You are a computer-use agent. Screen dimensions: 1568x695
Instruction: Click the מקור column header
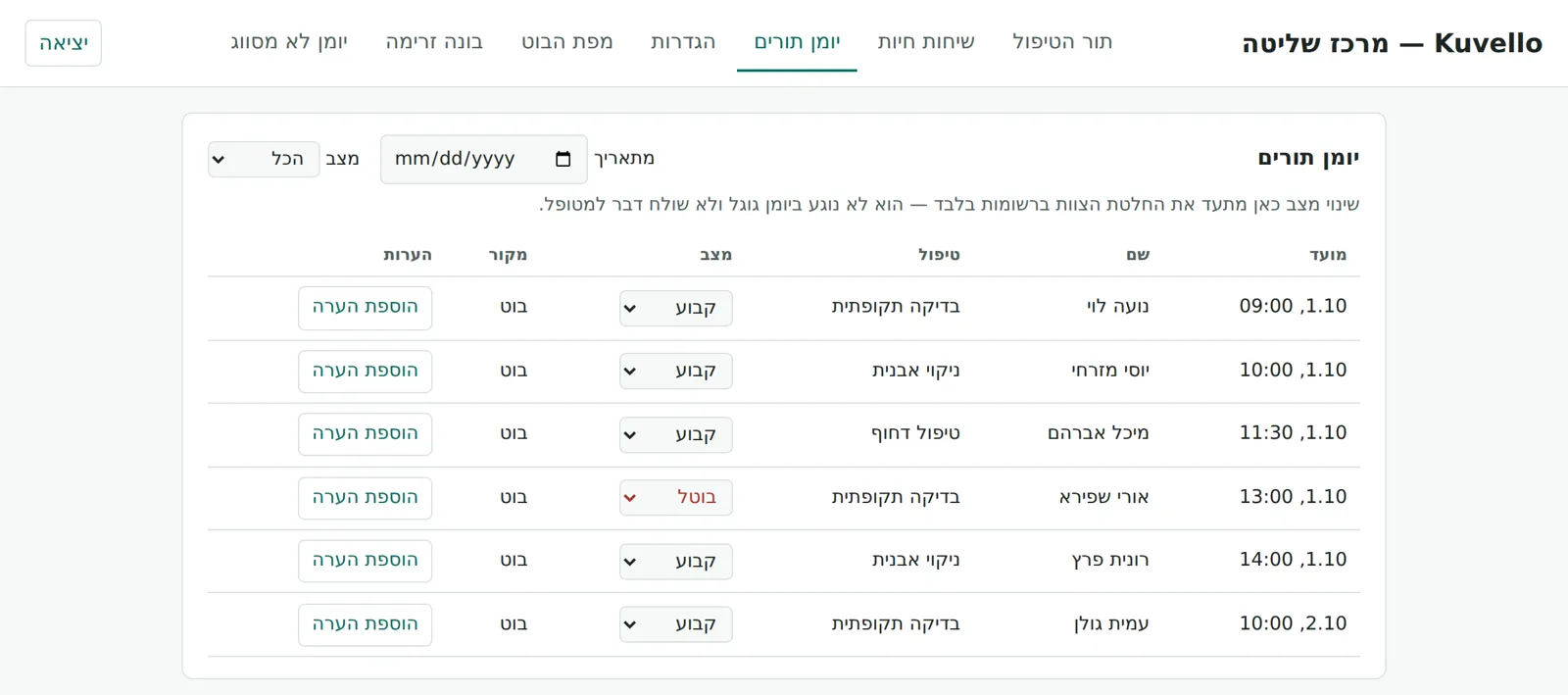click(508, 255)
